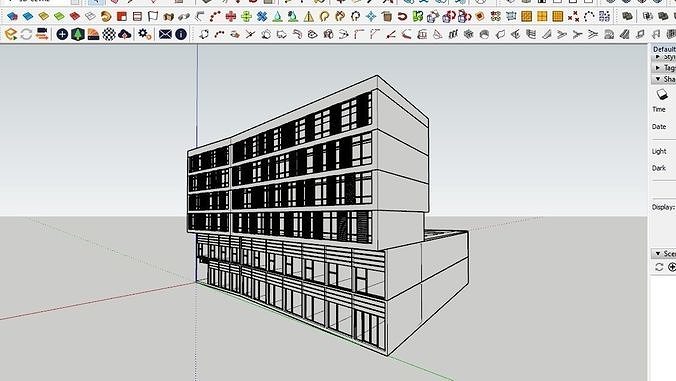Click the info circle icon
The height and width of the screenshot is (381, 676).
tap(181, 34)
